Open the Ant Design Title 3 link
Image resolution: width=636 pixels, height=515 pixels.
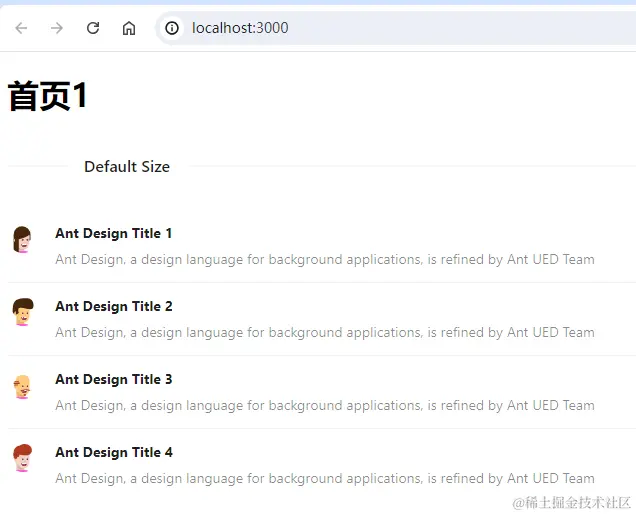tap(114, 380)
